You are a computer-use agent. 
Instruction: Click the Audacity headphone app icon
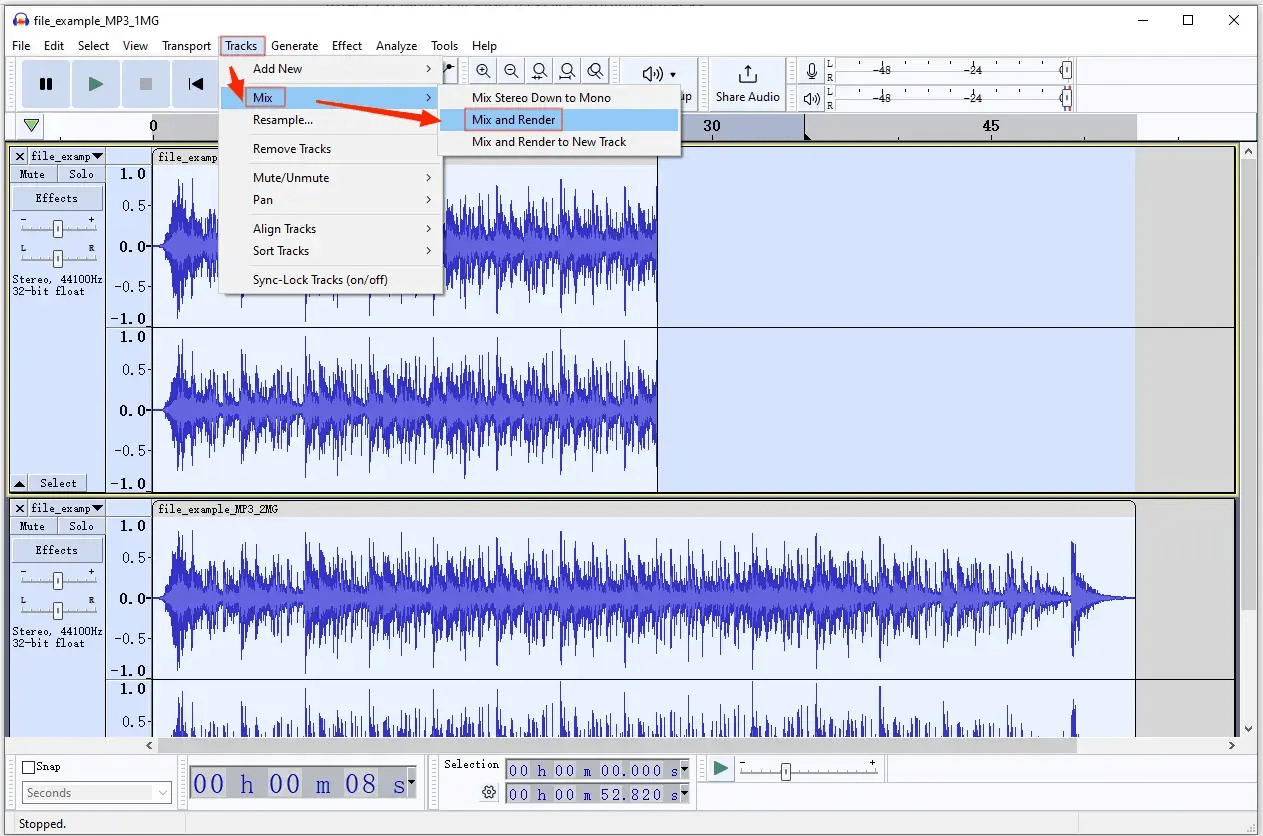click(x=20, y=20)
